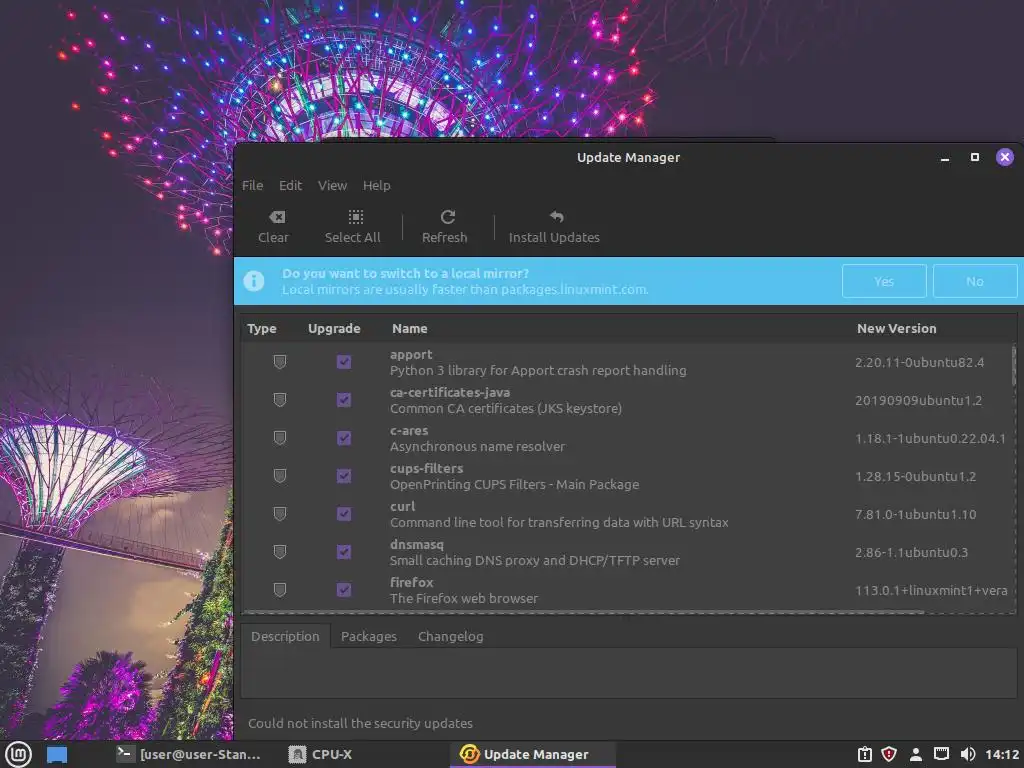Viewport: 1024px width, 768px height.
Task: Uncheck the firefox upgrade checkbox
Action: coord(344,590)
